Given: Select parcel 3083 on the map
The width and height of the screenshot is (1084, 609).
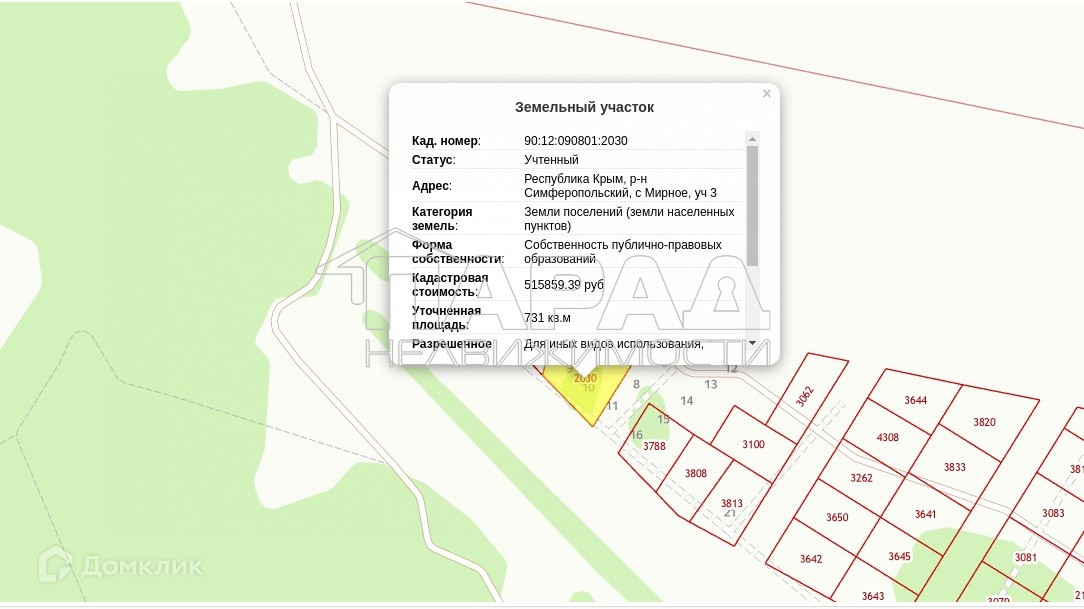Looking at the screenshot, I should (x=1053, y=513).
